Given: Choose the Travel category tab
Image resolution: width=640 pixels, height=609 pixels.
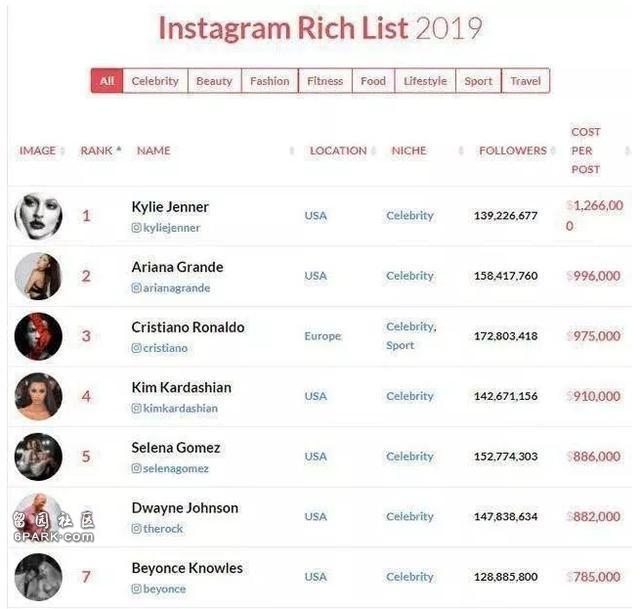Looking at the screenshot, I should 525,81.
